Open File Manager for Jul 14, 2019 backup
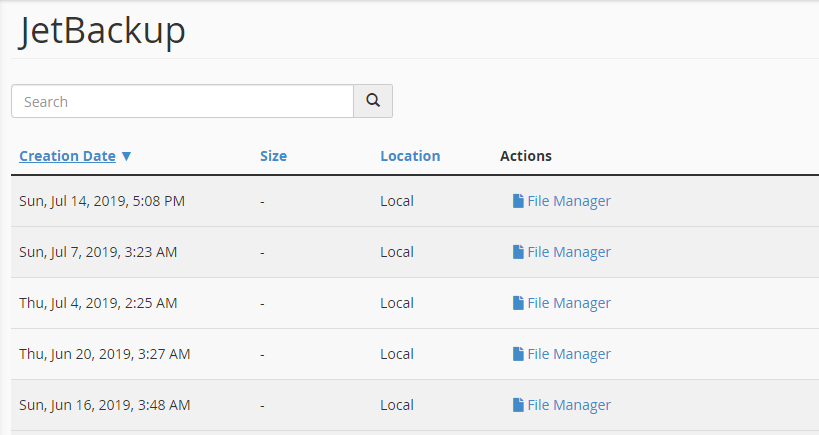 coord(561,201)
